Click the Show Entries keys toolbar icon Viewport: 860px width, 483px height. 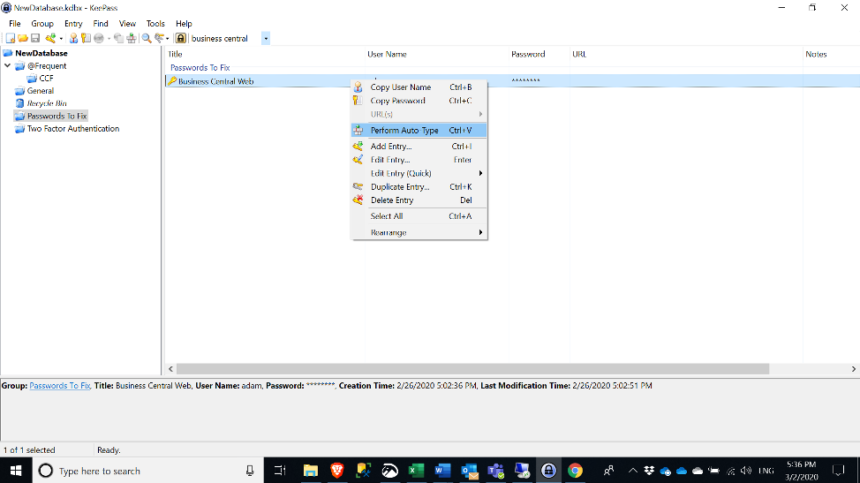click(159, 38)
